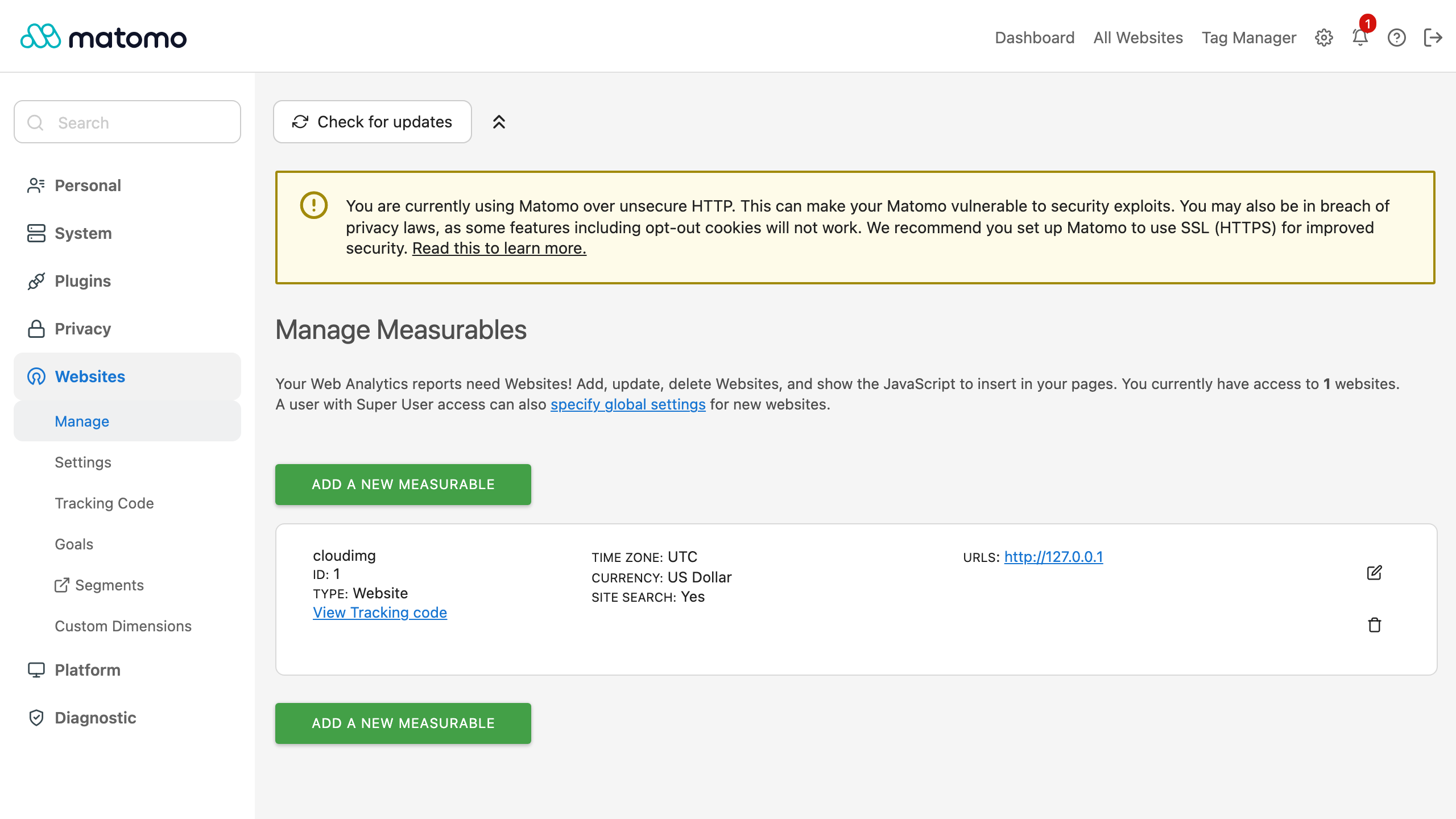This screenshot has height=819, width=1456.
Task: Open Tag Manager in top navigation
Action: (x=1249, y=38)
